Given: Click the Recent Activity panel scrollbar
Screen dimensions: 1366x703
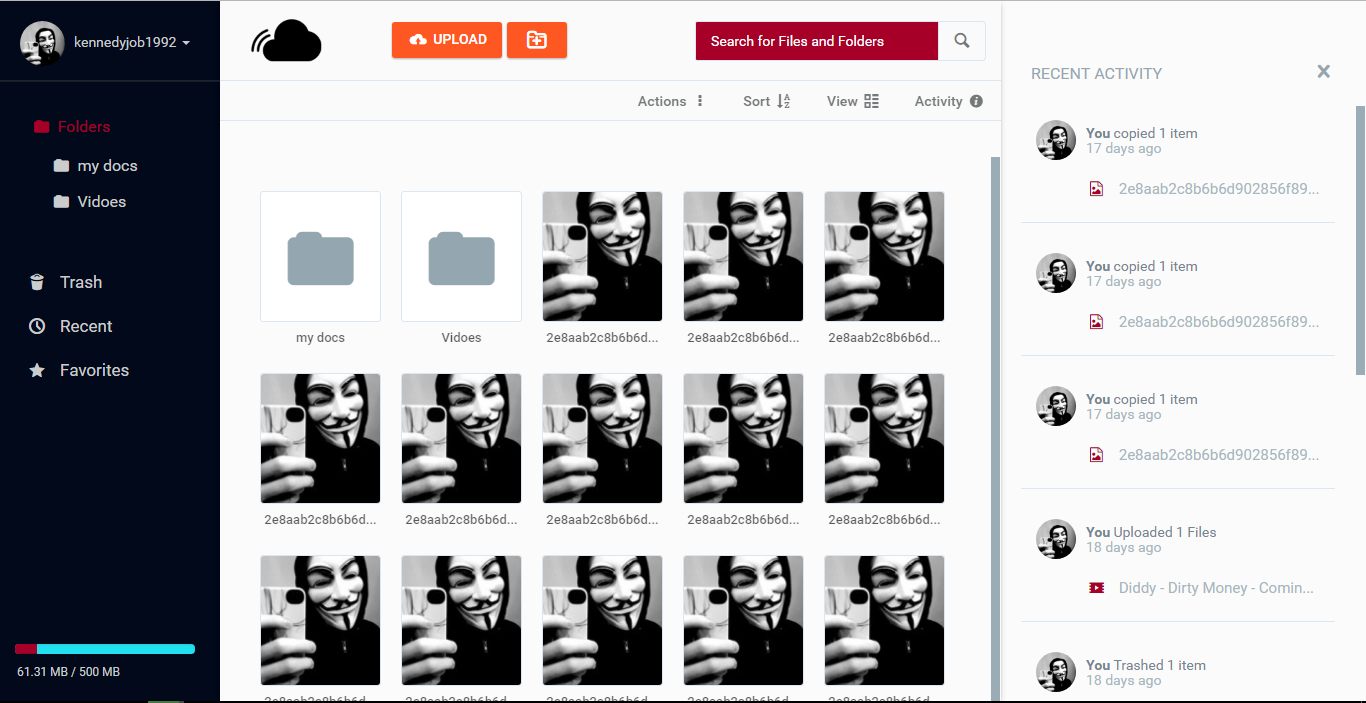Looking at the screenshot, I should (1361, 240).
